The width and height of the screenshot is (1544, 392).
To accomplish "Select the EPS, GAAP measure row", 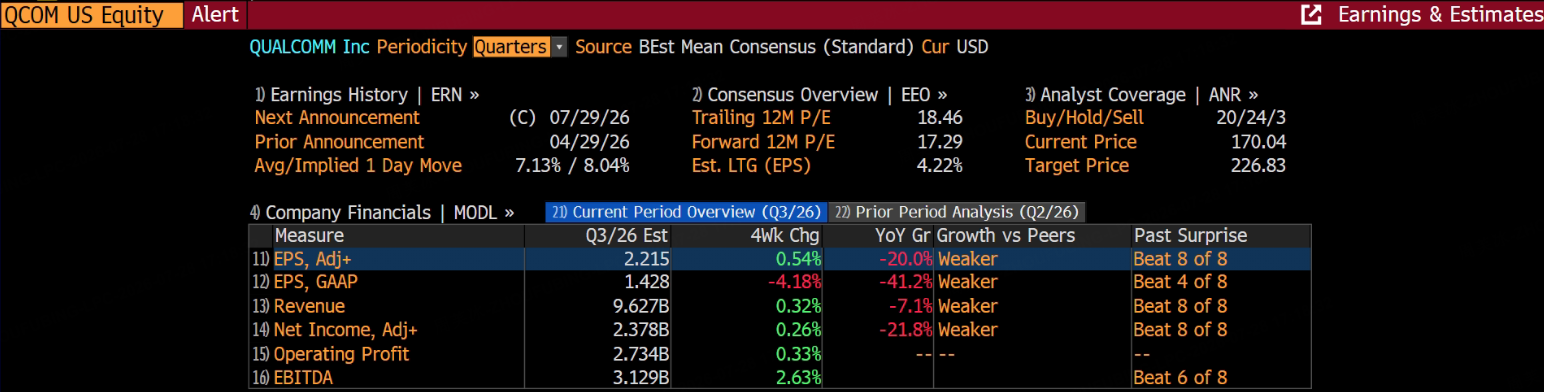I will [x=780, y=282].
